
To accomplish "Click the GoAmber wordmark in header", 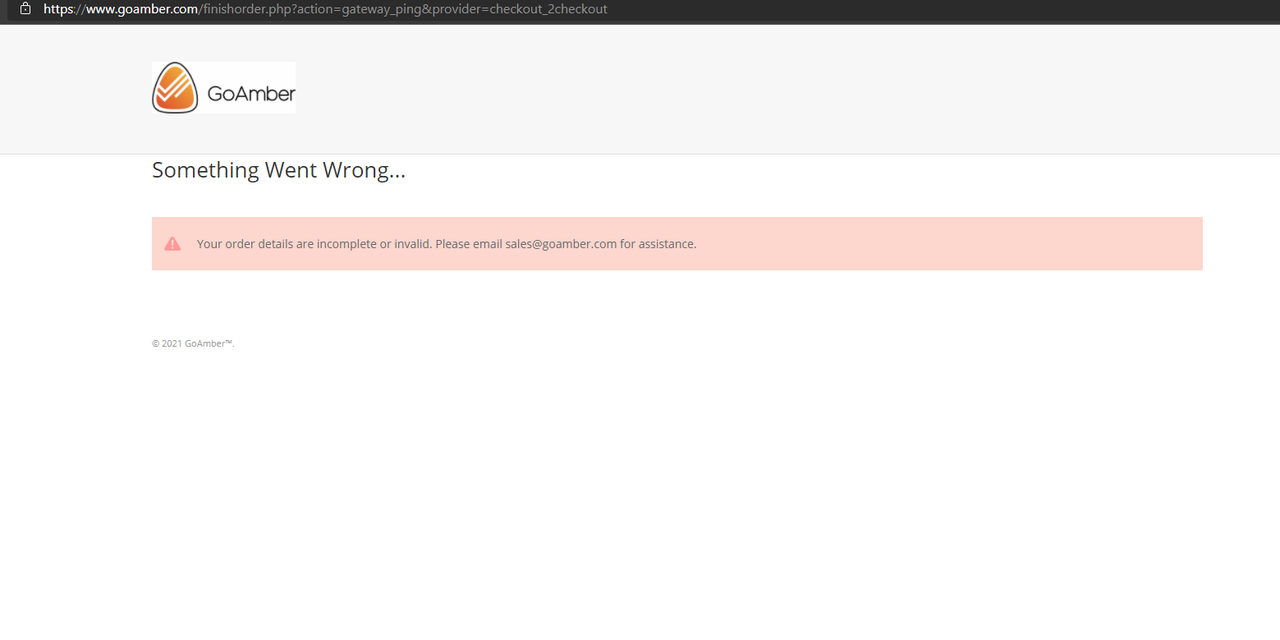I will [x=251, y=94].
